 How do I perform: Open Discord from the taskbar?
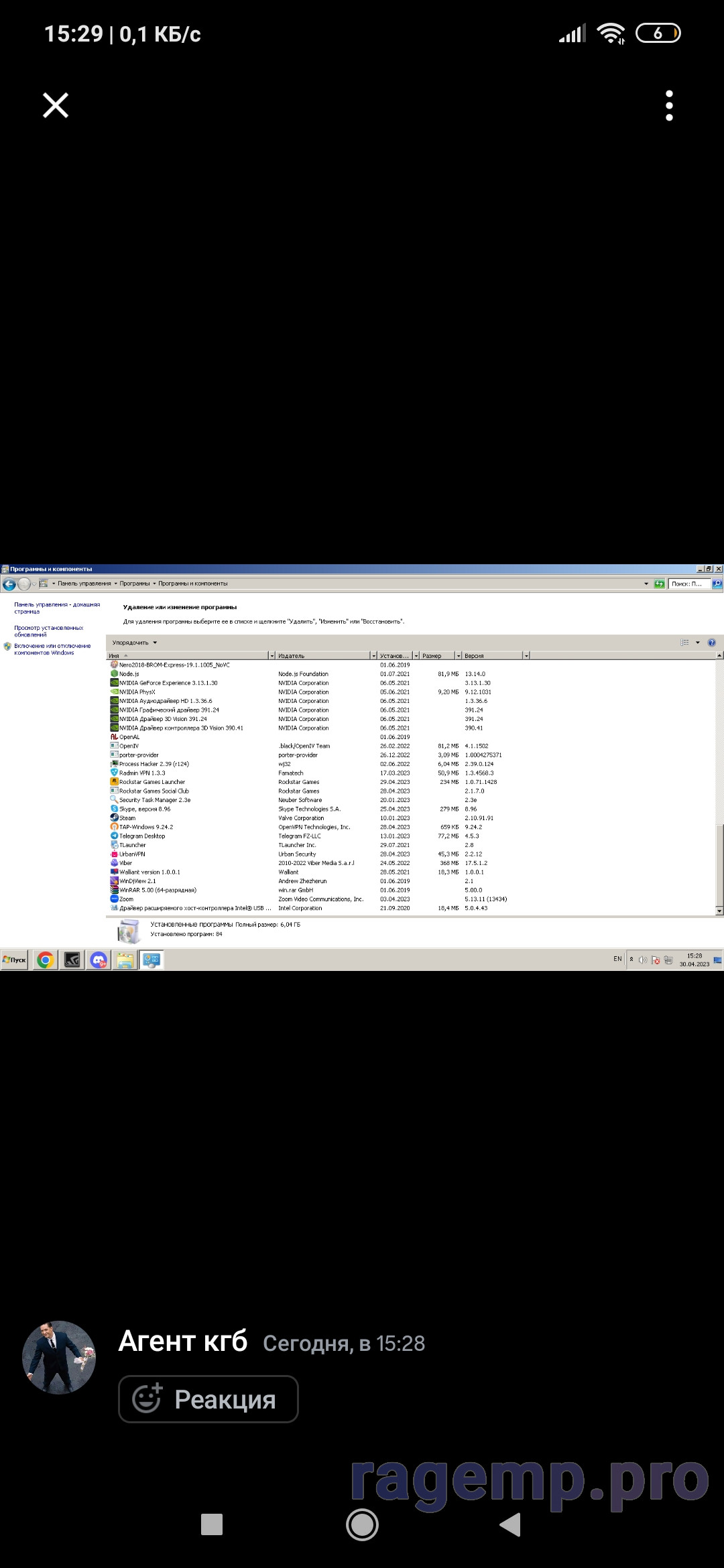[x=99, y=960]
